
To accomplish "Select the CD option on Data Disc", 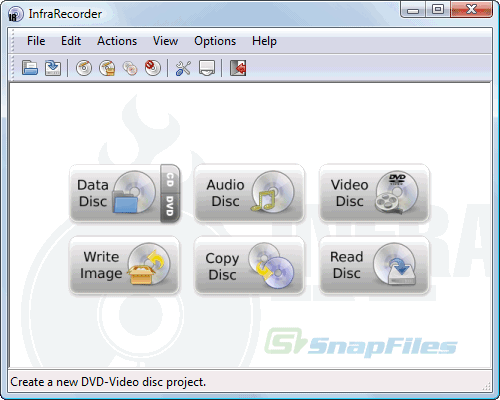I will point(170,179).
